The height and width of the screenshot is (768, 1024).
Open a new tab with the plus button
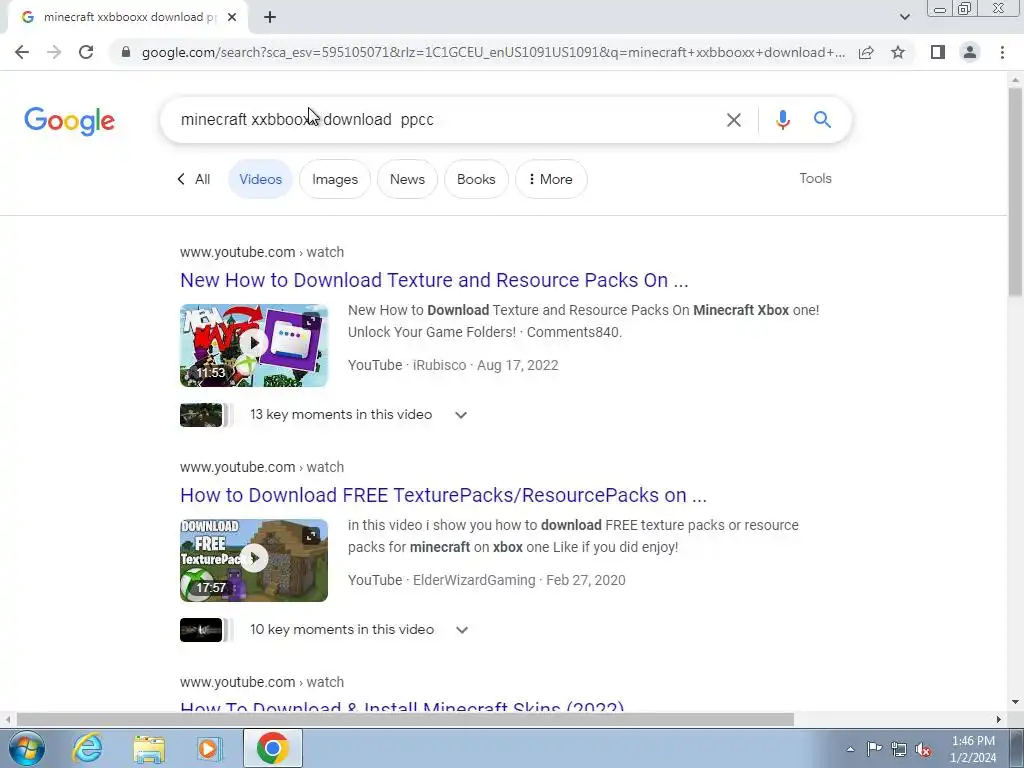tap(270, 18)
